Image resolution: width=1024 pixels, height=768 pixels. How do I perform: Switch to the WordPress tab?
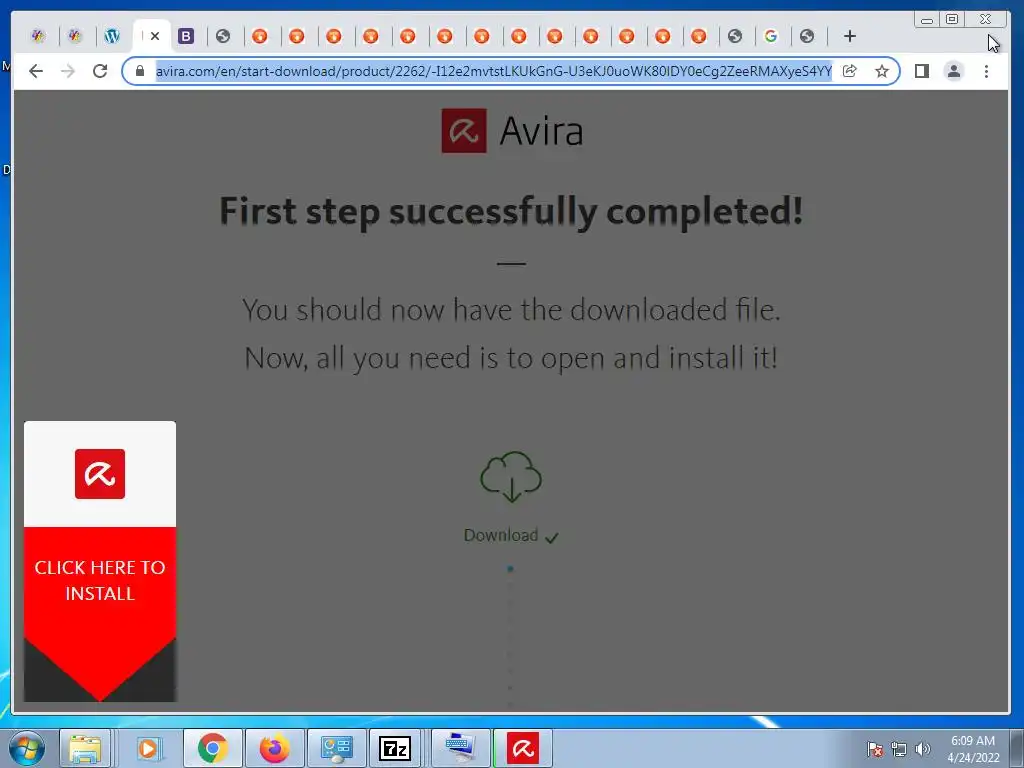tap(112, 36)
